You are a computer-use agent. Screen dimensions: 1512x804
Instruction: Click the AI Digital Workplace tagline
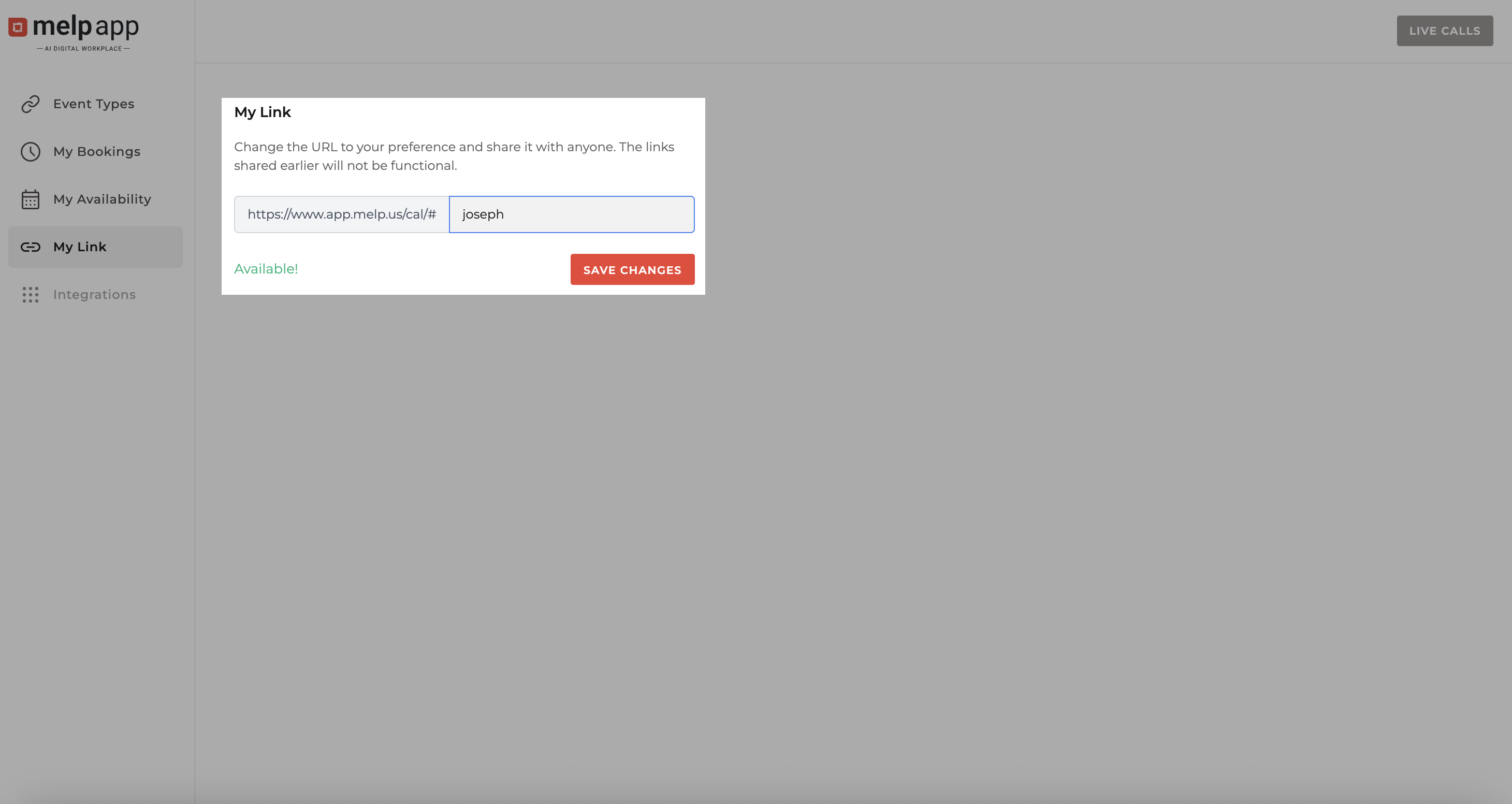coord(83,49)
